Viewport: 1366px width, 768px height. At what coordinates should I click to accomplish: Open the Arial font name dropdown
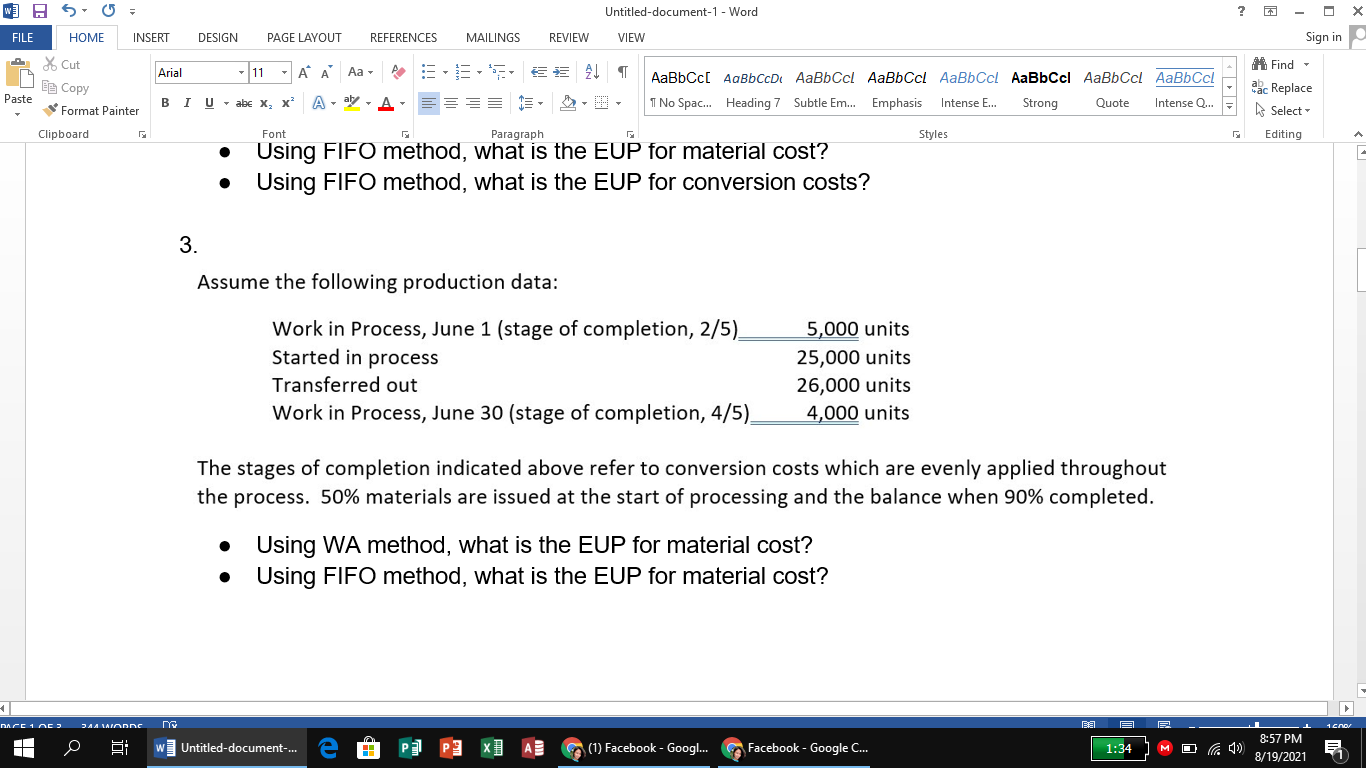(241, 73)
